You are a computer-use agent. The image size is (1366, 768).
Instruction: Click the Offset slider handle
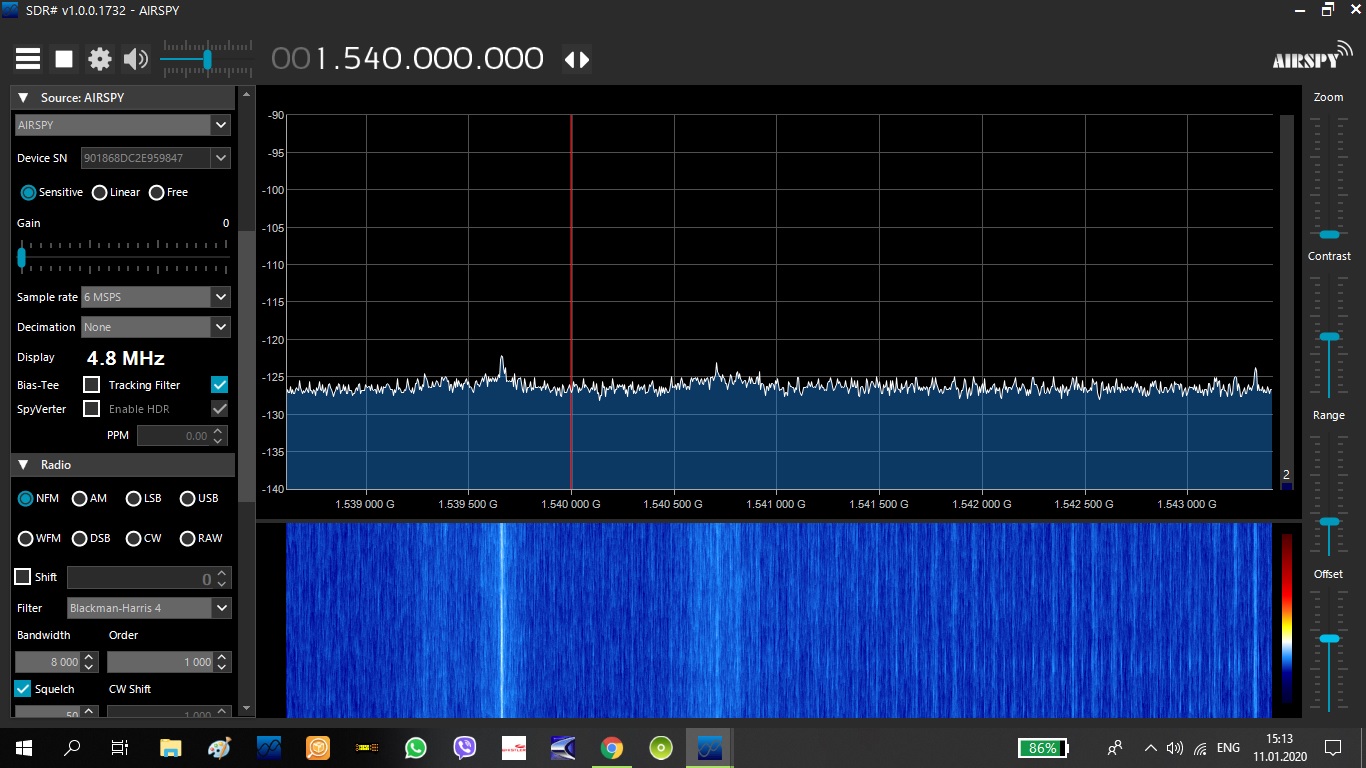[1329, 638]
